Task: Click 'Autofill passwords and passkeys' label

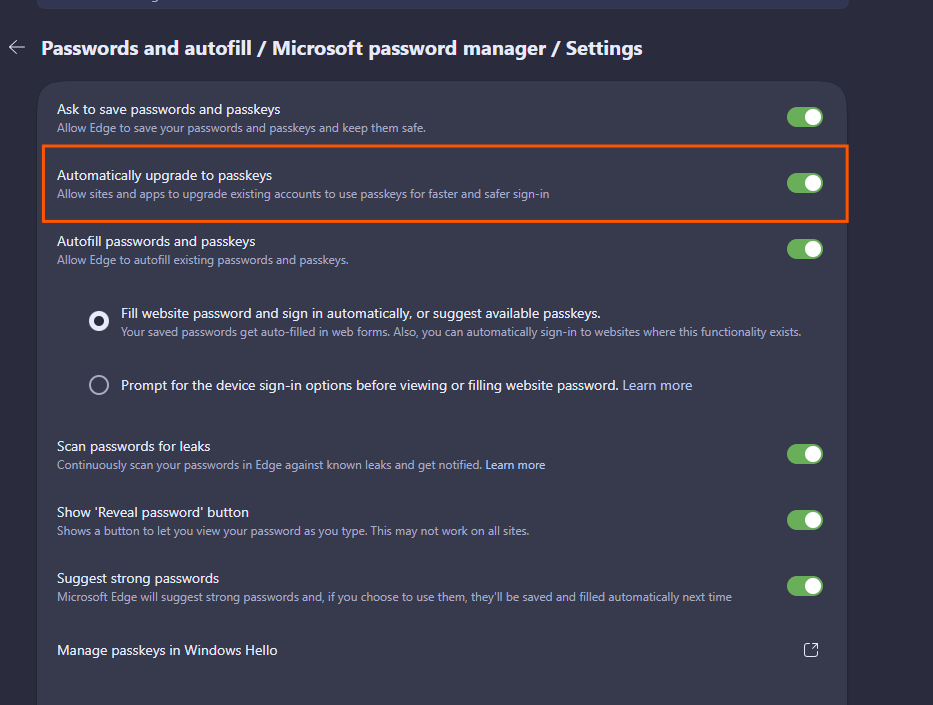Action: pyautogui.click(x=156, y=242)
